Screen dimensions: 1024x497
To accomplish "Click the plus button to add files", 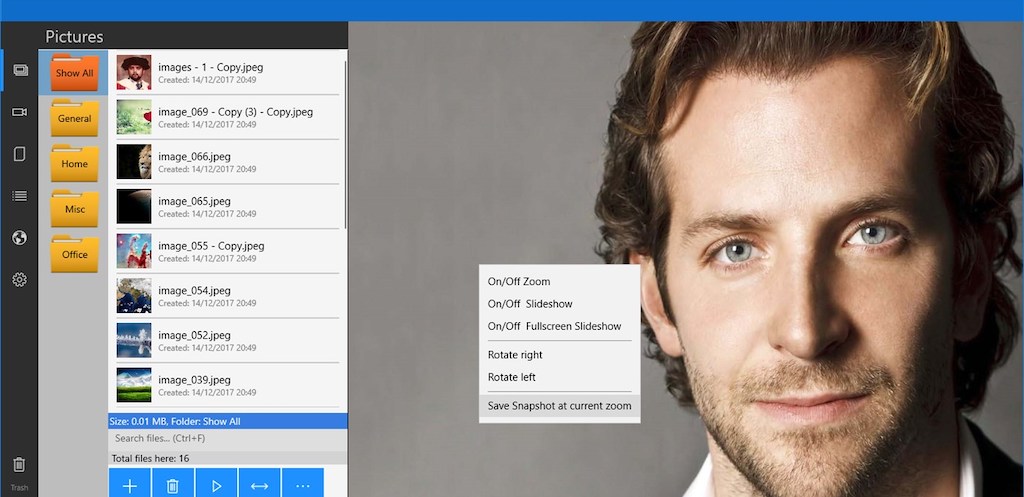I will point(129,485).
